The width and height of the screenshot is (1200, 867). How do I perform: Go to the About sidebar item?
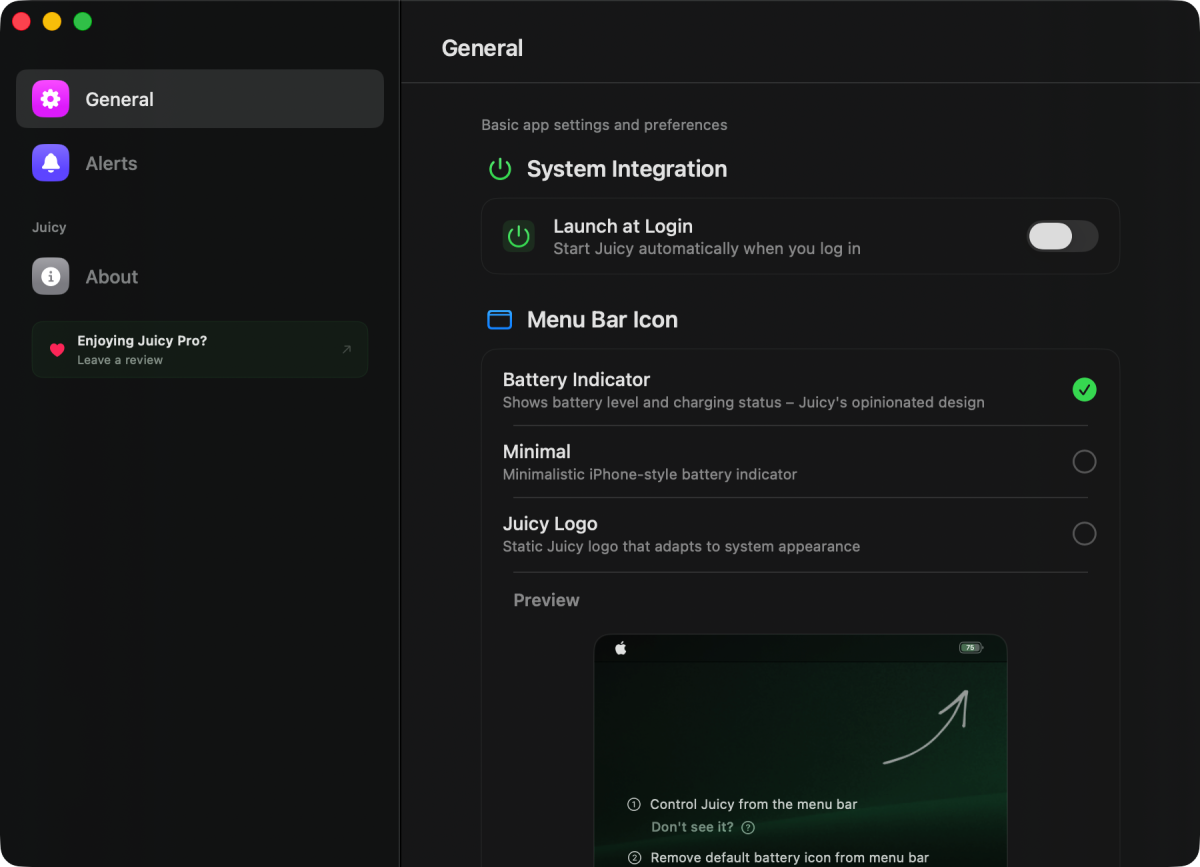111,277
